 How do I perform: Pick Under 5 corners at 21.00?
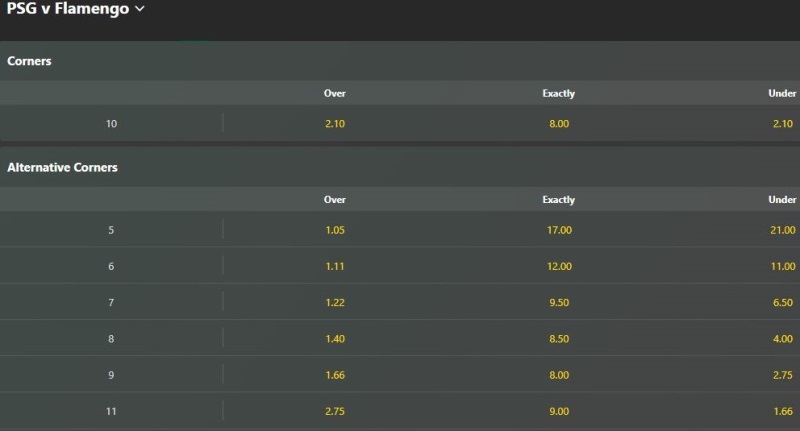(x=780, y=230)
